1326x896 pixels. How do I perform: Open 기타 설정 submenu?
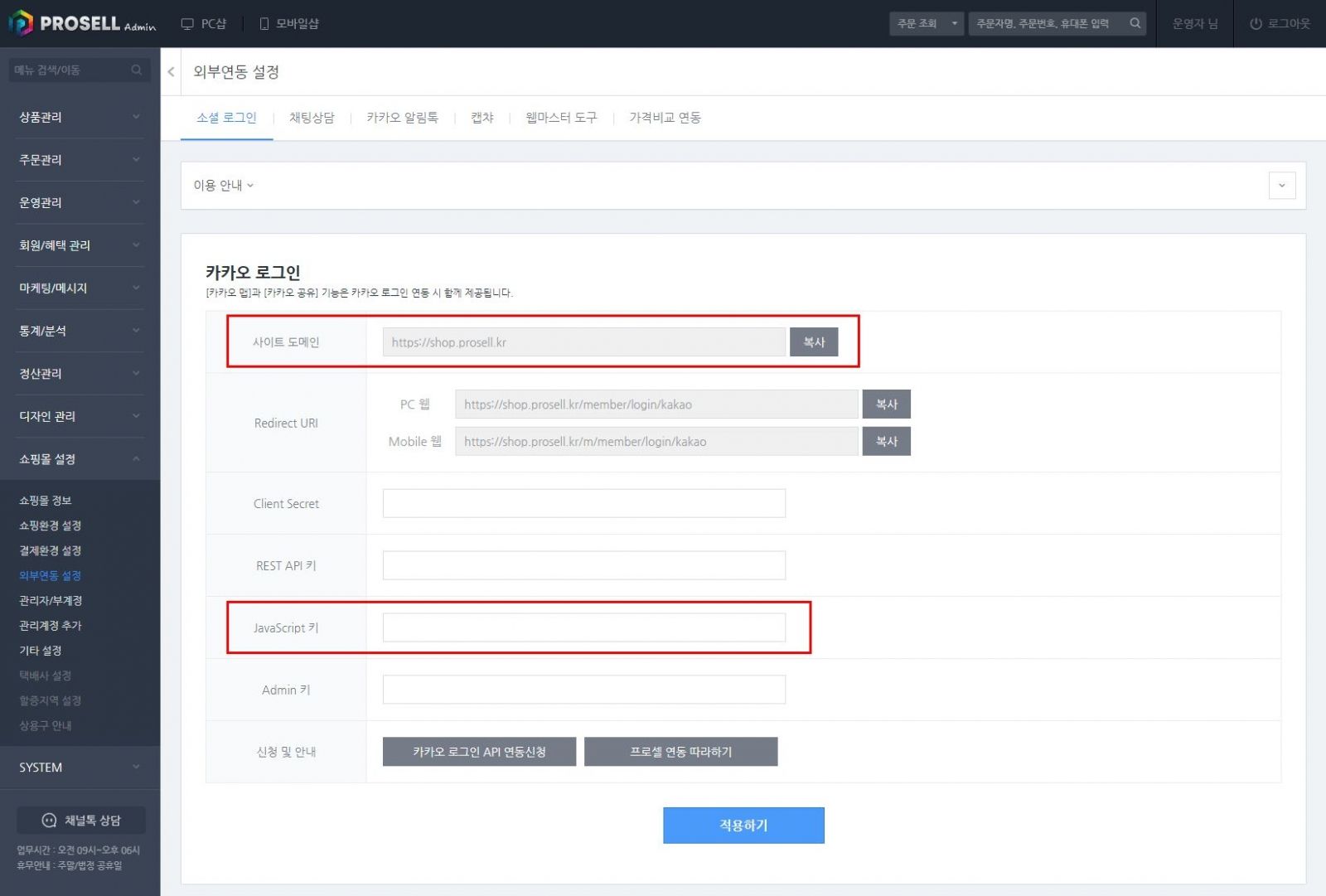coord(41,651)
